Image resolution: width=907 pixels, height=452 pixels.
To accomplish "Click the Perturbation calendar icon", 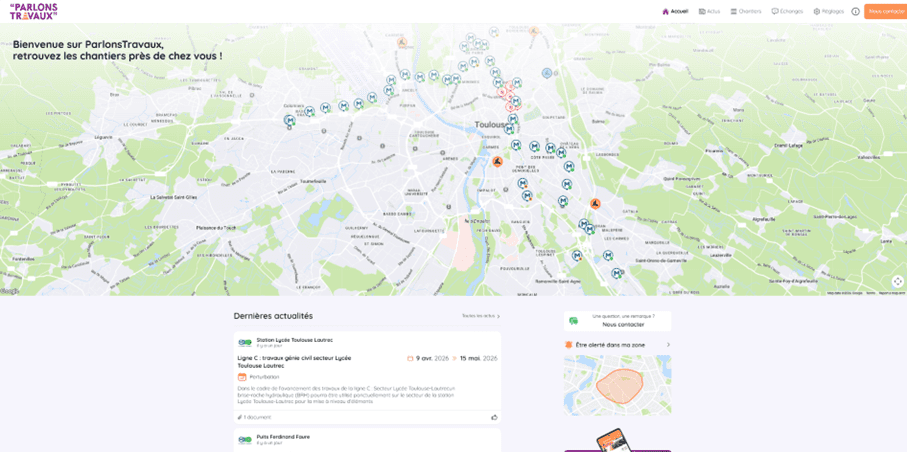I will coord(242,377).
